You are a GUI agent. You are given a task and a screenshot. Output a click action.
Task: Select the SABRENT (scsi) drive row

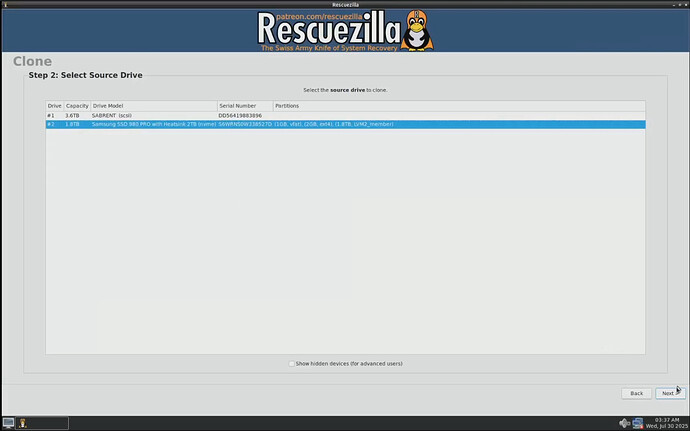pyautogui.click(x=345, y=115)
